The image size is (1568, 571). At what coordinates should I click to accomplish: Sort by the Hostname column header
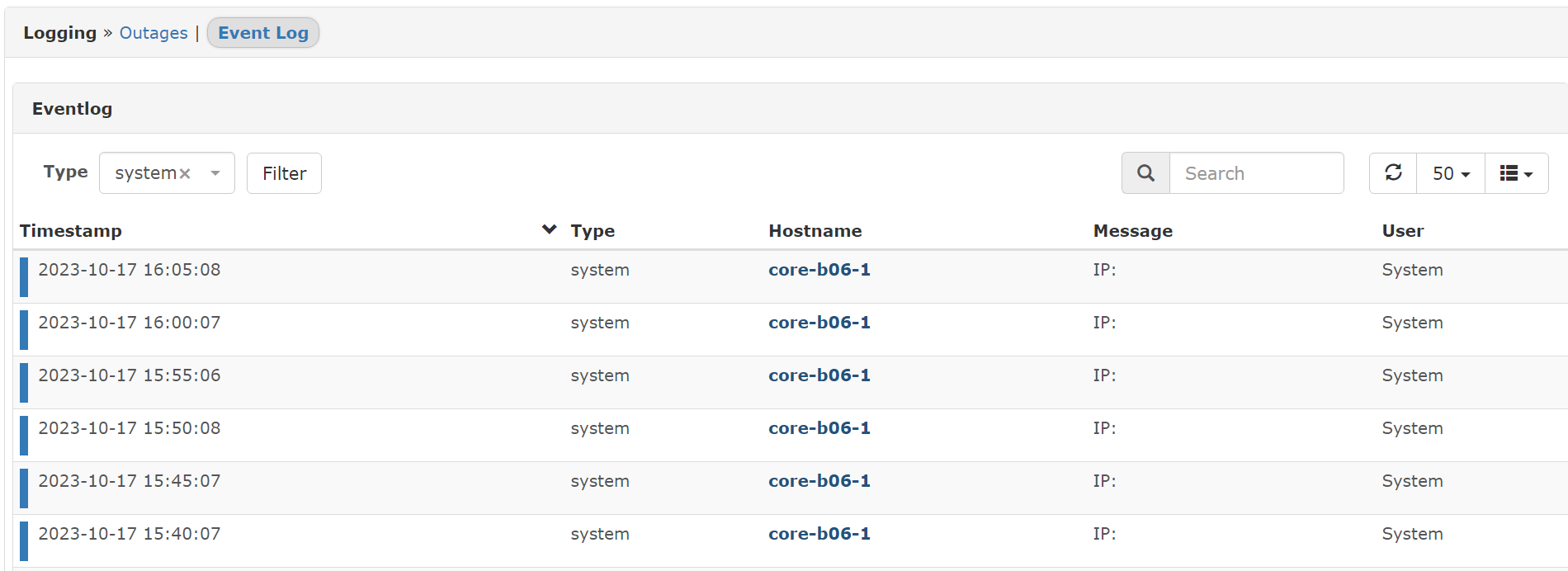click(815, 231)
